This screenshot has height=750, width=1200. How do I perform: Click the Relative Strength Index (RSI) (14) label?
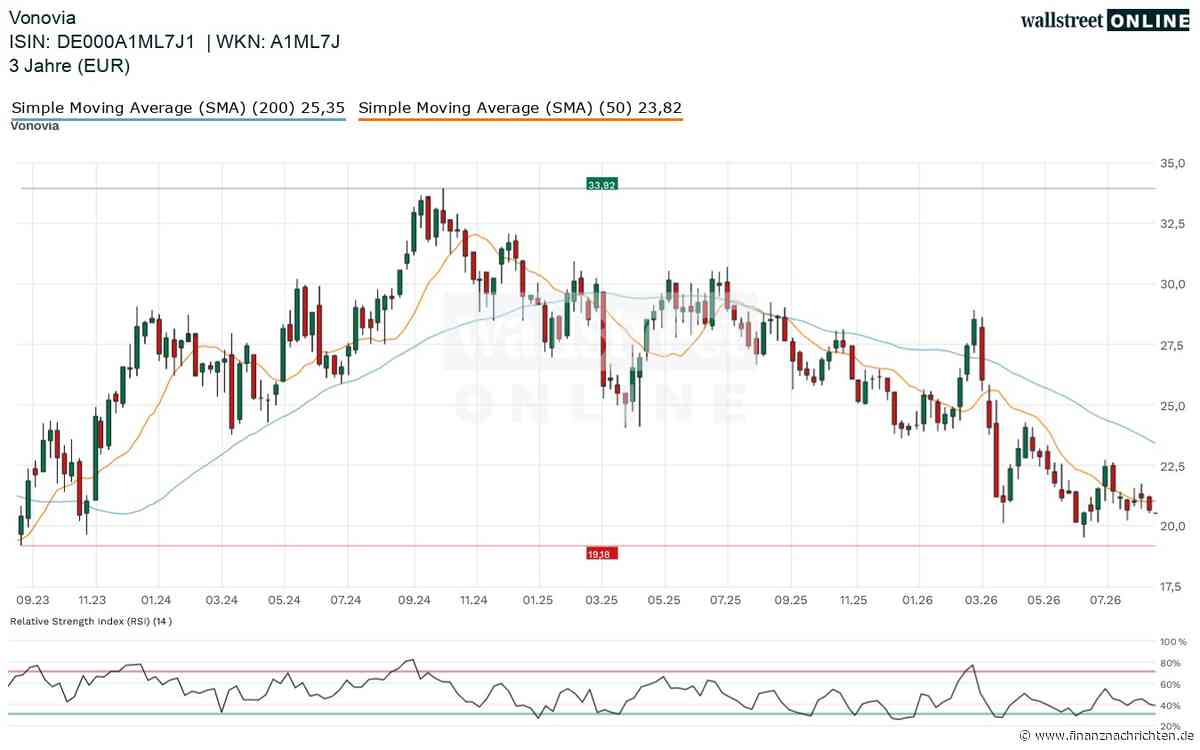[92, 621]
